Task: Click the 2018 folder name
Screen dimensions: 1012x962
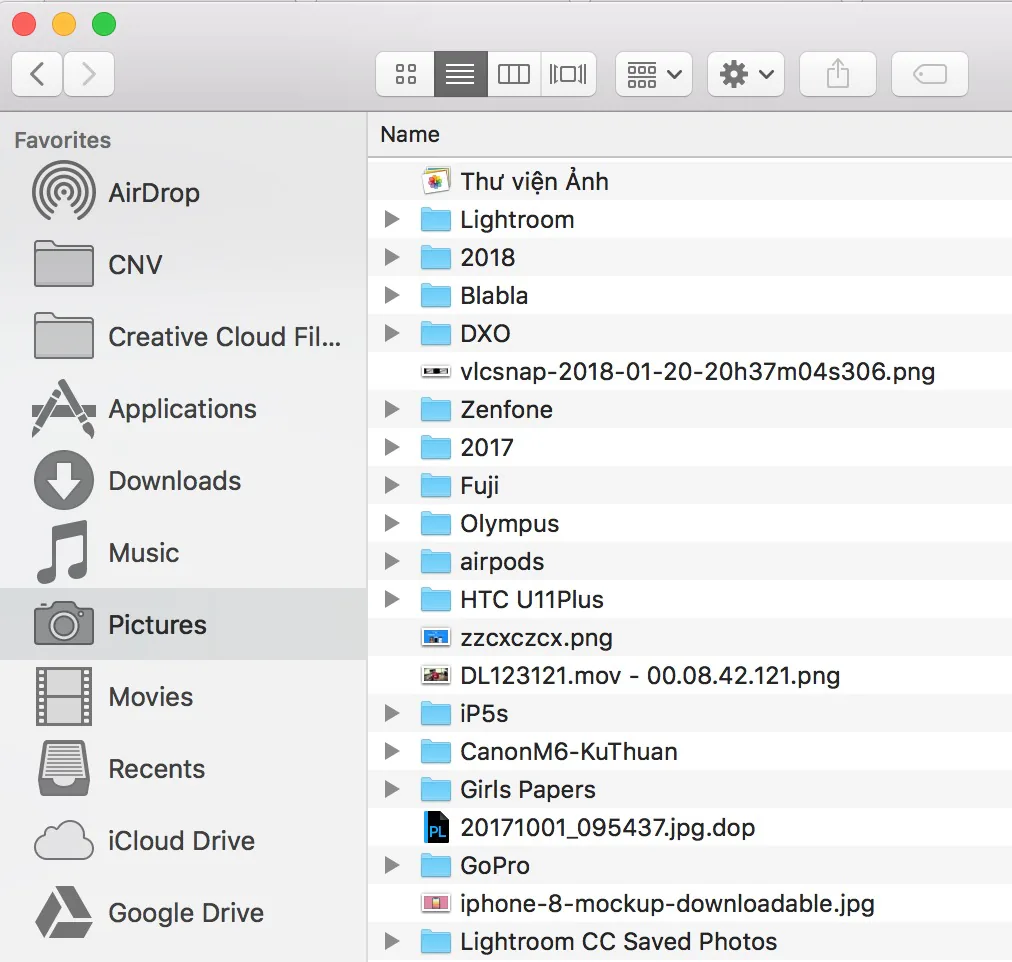Action: pyautogui.click(x=487, y=257)
